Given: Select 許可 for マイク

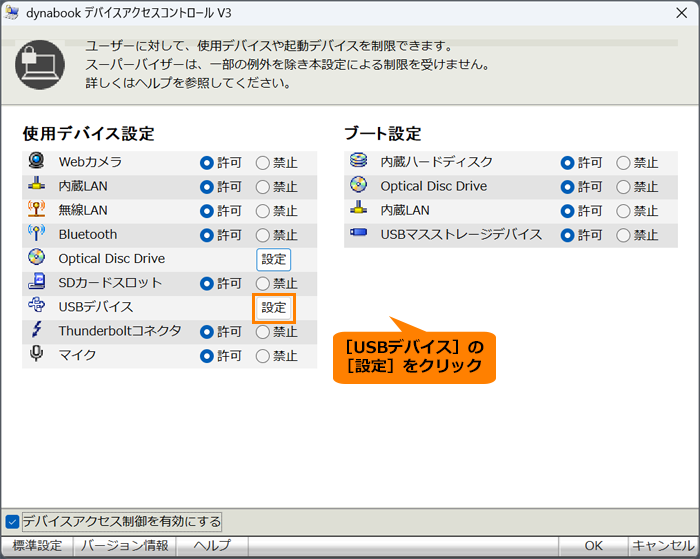Looking at the screenshot, I should 207,356.
